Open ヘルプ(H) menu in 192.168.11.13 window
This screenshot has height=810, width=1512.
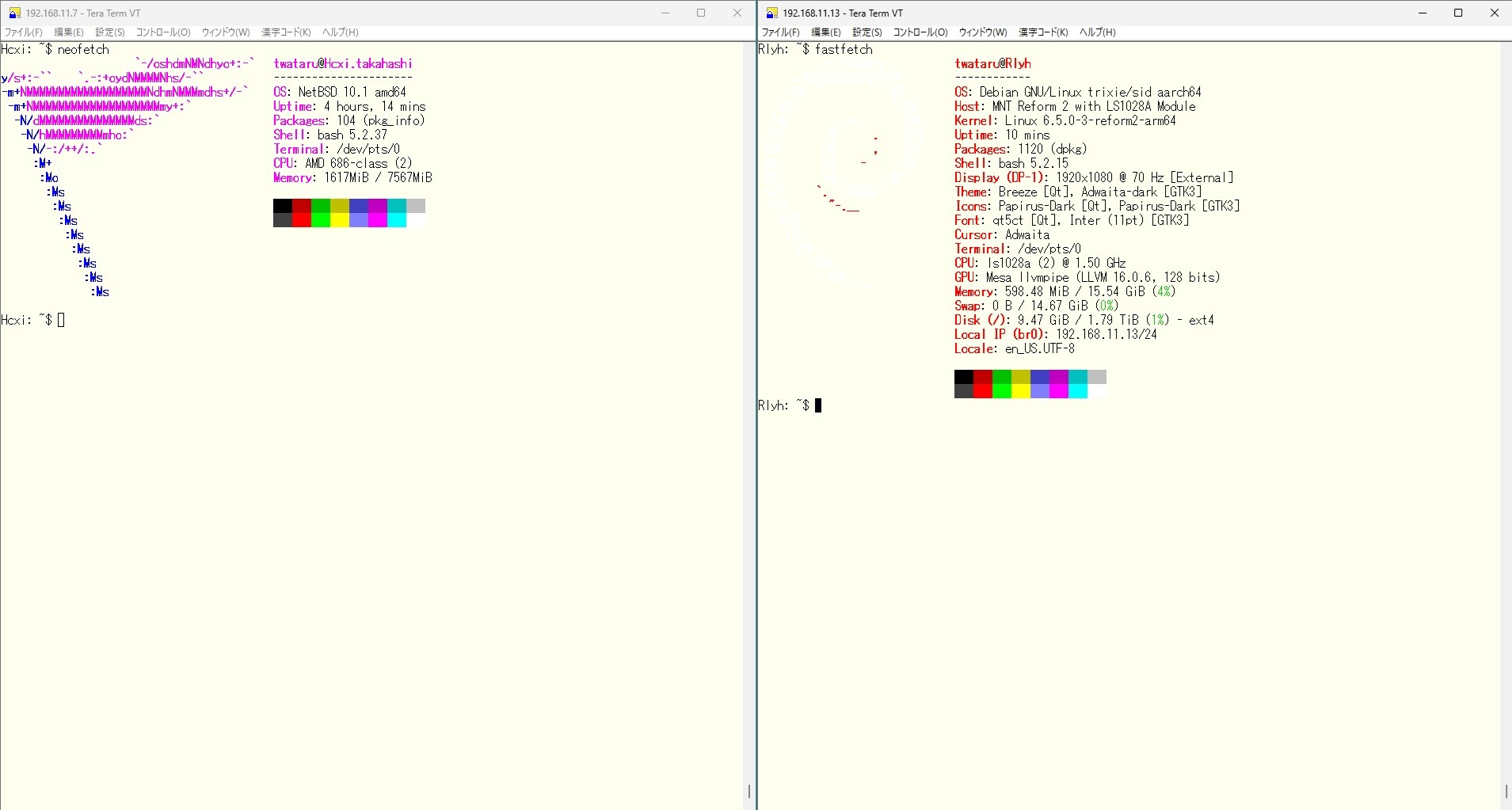point(1098,32)
